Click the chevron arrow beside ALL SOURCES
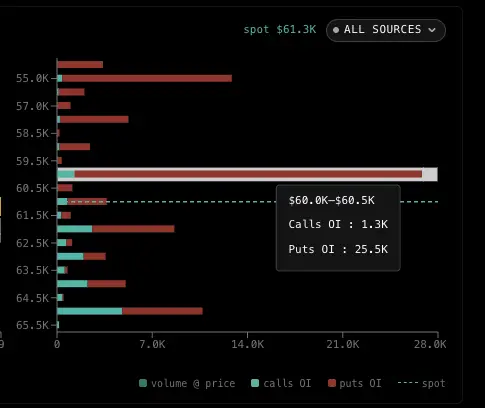 click(x=432, y=30)
